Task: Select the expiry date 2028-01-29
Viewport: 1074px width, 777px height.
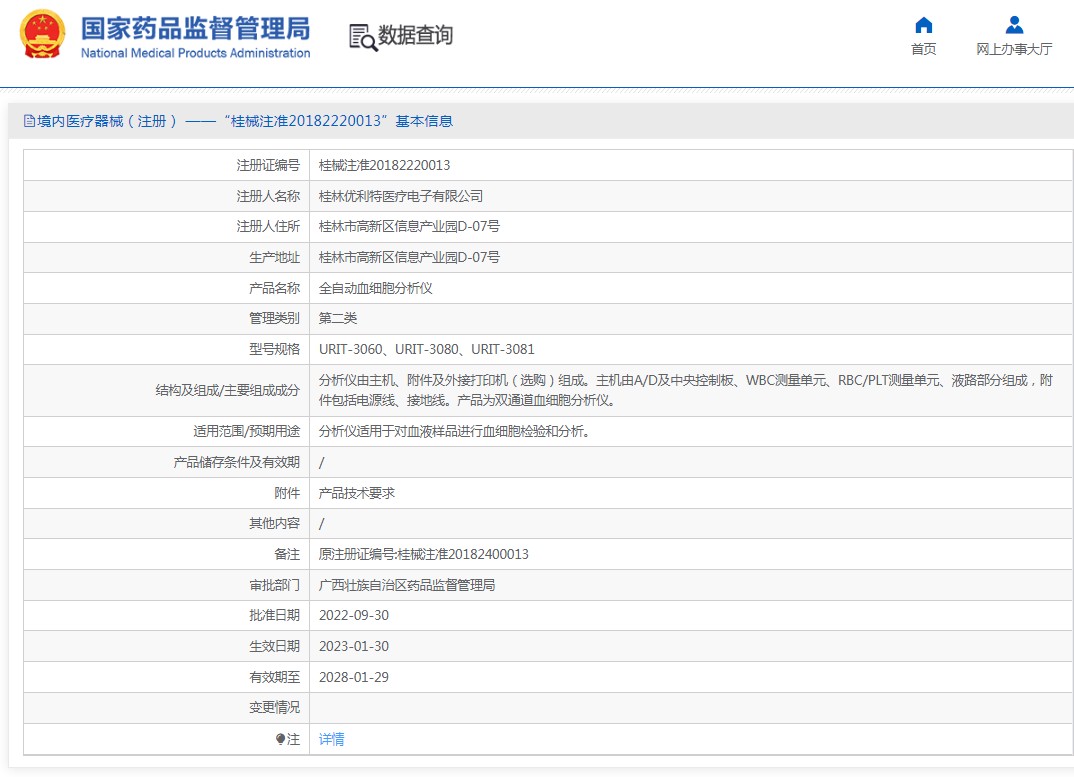Action: click(353, 677)
